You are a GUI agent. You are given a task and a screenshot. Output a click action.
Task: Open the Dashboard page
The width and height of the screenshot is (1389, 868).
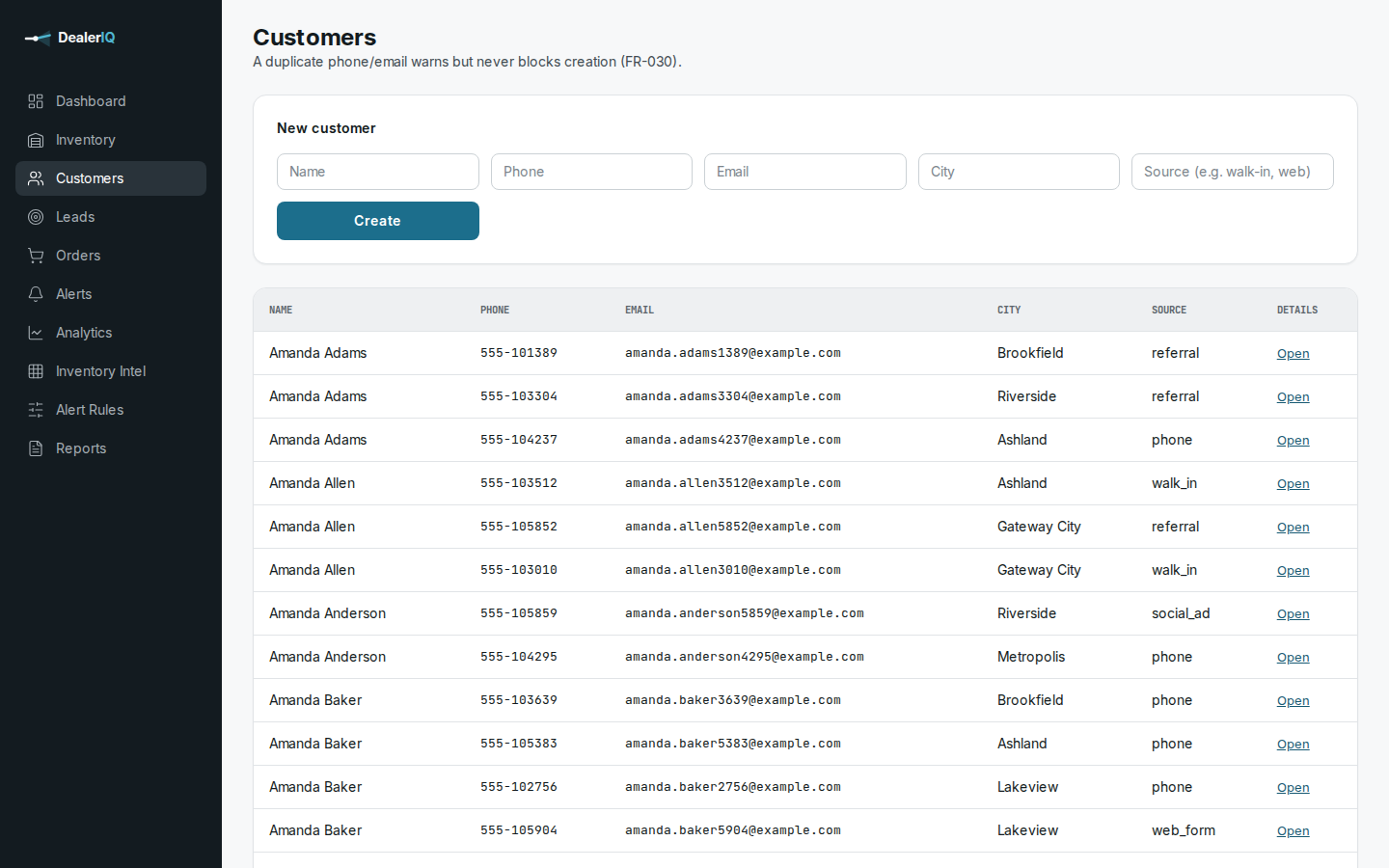[111, 101]
